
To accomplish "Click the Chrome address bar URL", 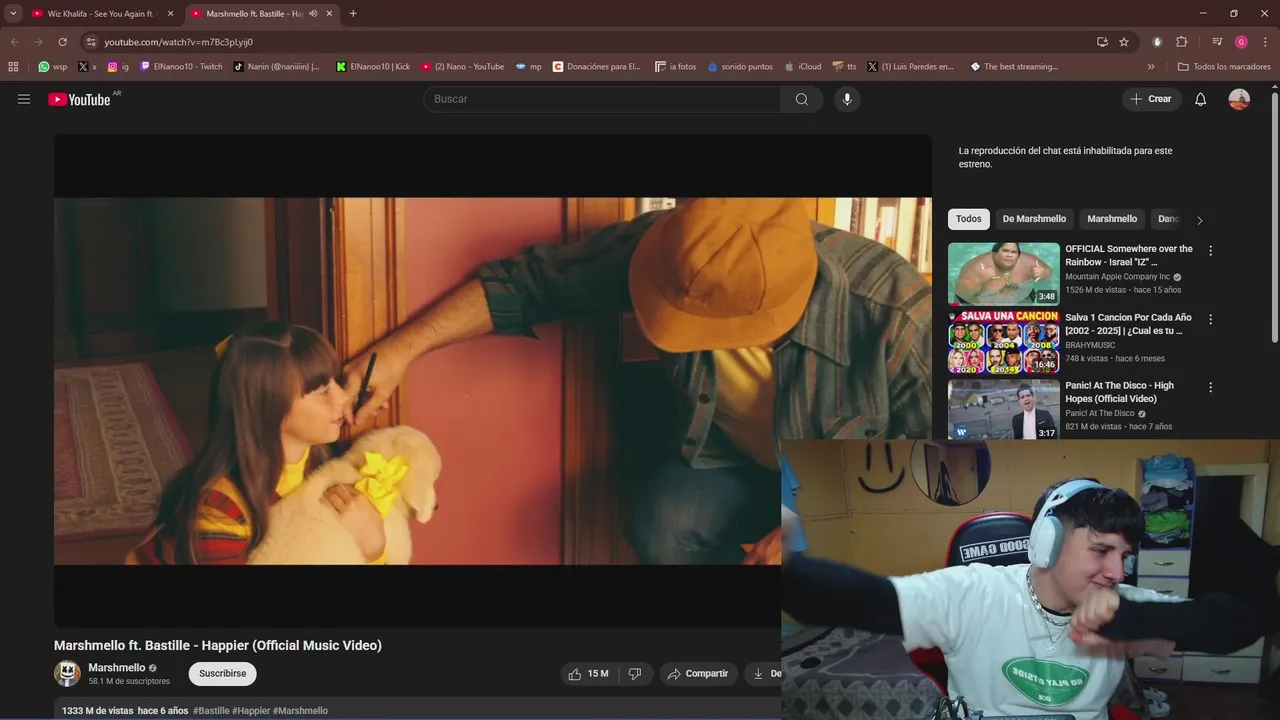I will tap(179, 42).
